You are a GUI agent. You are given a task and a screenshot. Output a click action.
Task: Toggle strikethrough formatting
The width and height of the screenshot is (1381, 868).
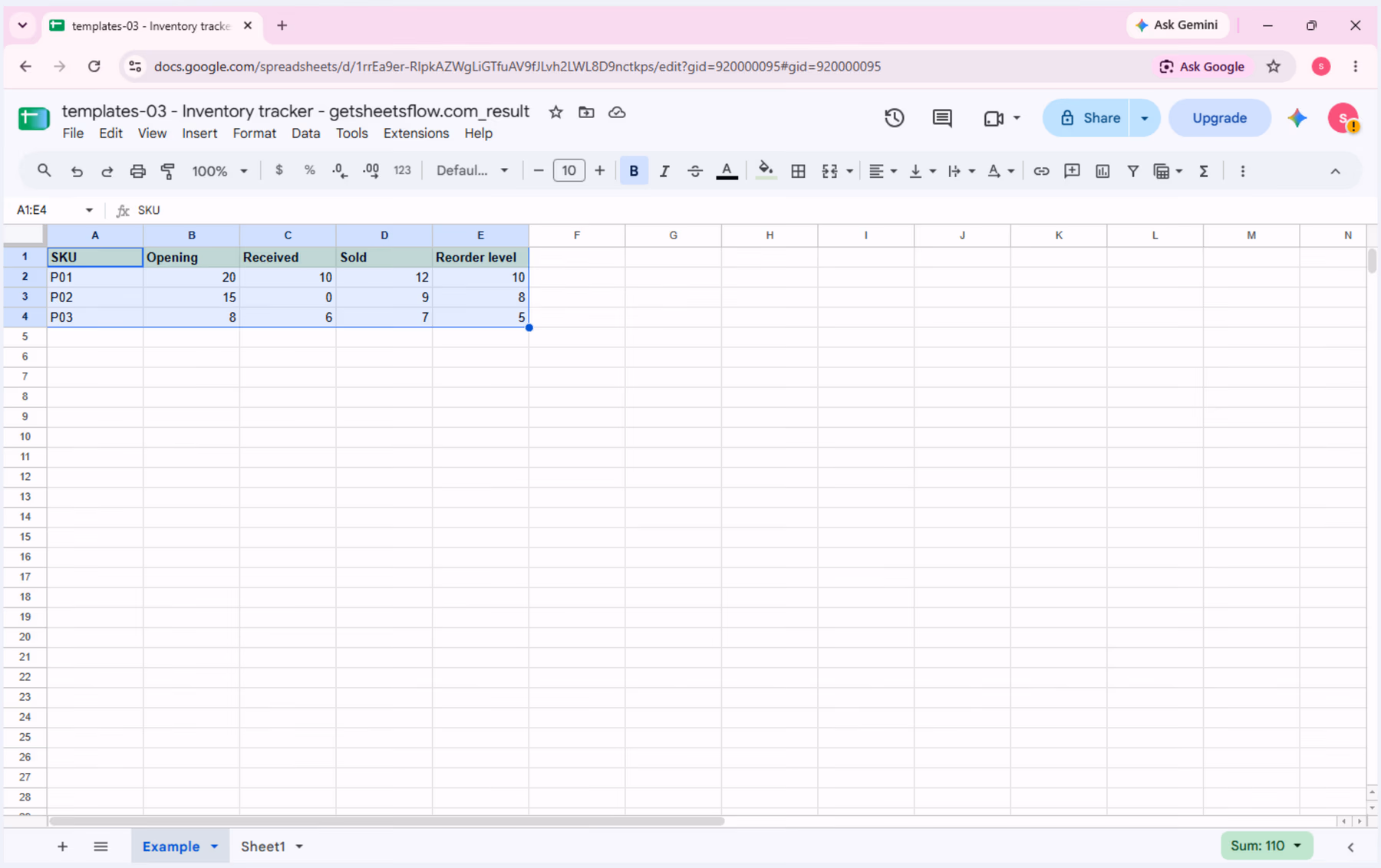click(x=695, y=171)
